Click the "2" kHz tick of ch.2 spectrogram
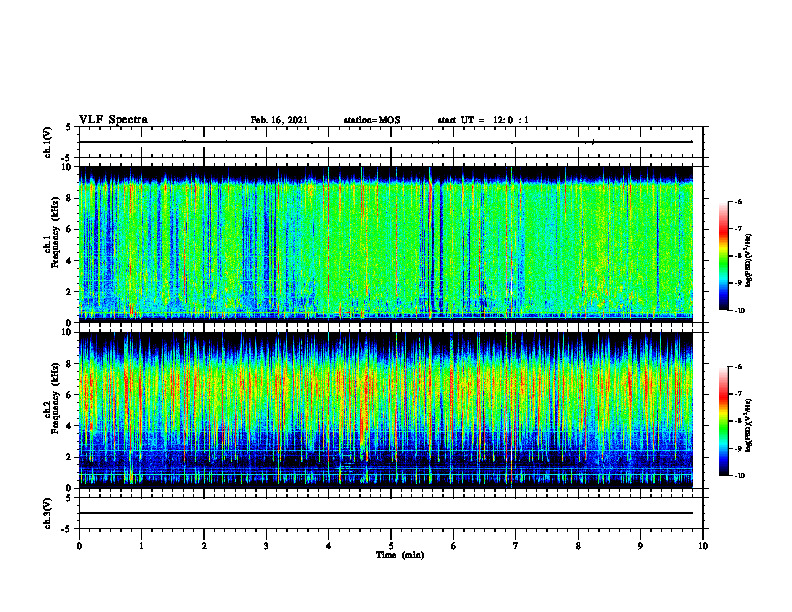Screen dimensions: 792x612 tap(70, 457)
